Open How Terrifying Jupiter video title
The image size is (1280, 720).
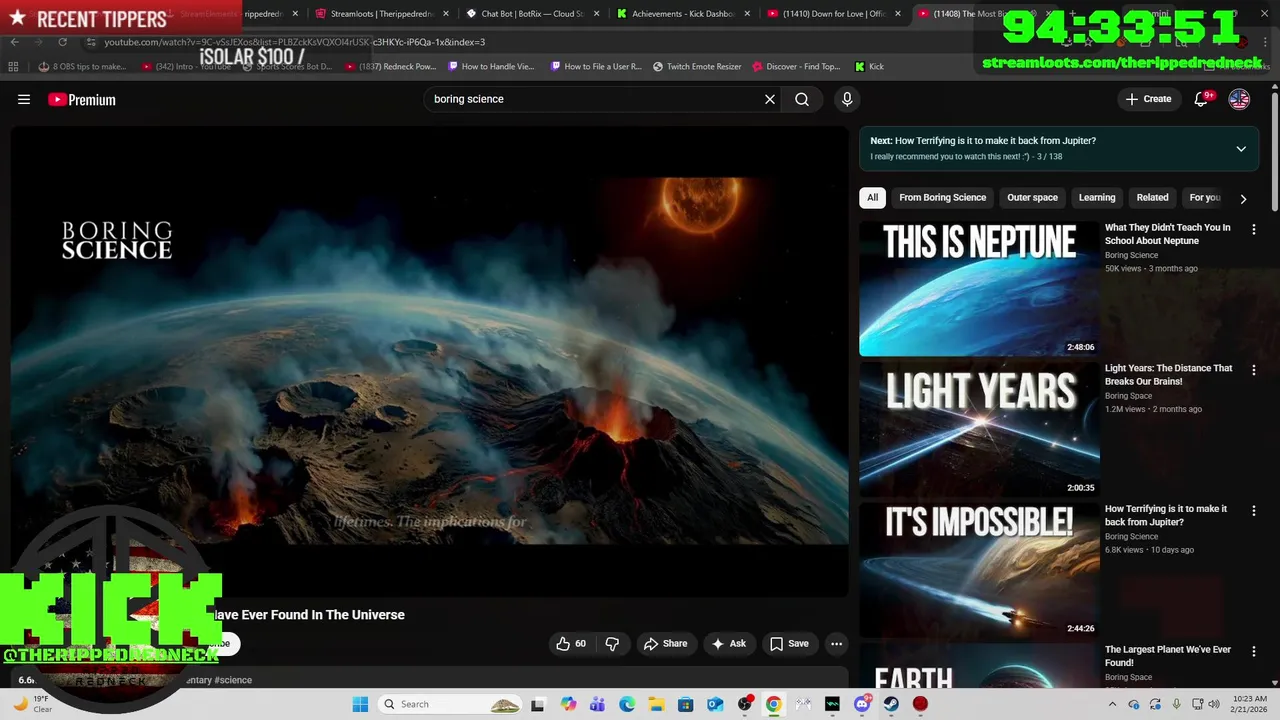pyautogui.click(x=1165, y=515)
